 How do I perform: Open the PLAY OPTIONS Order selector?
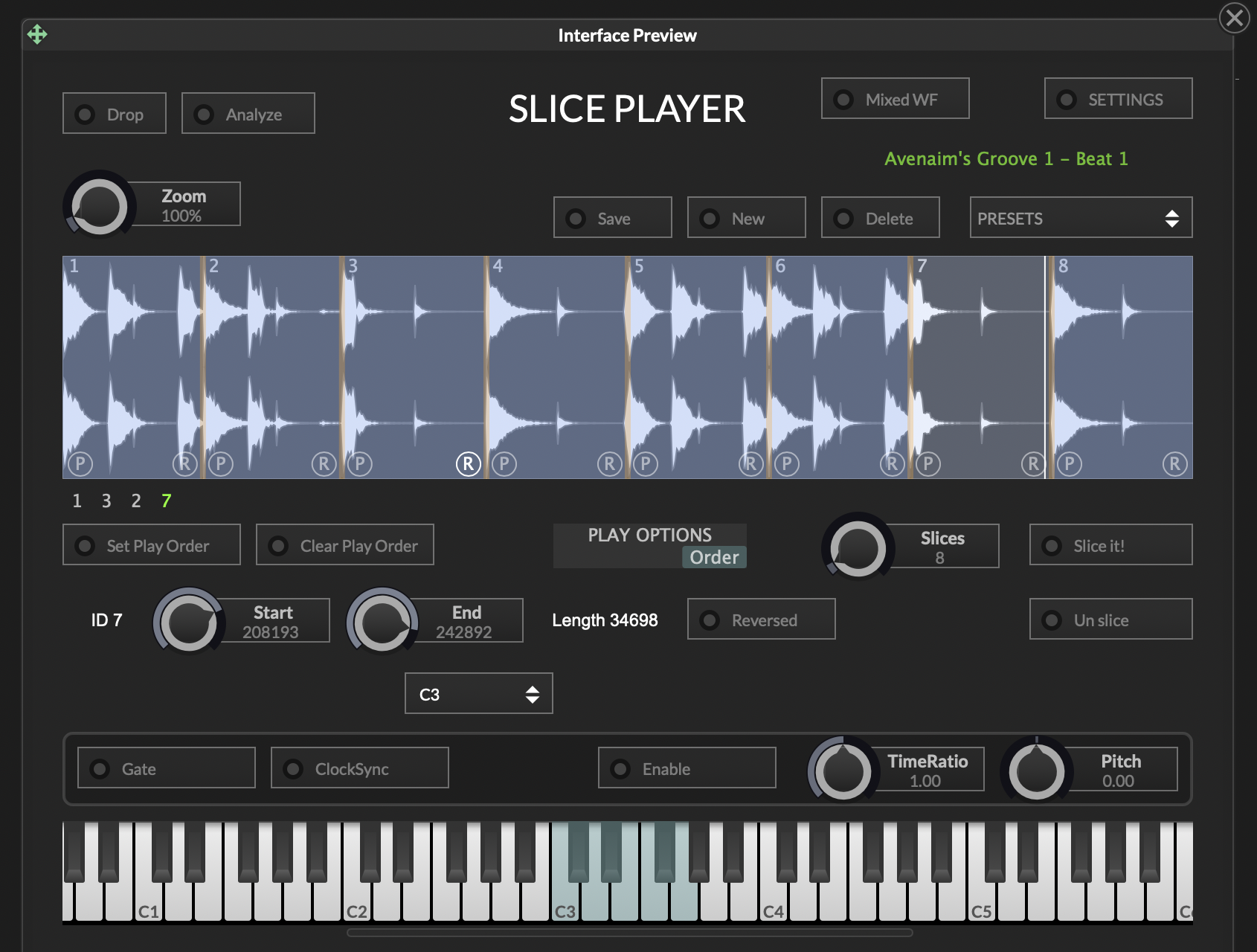pos(714,557)
